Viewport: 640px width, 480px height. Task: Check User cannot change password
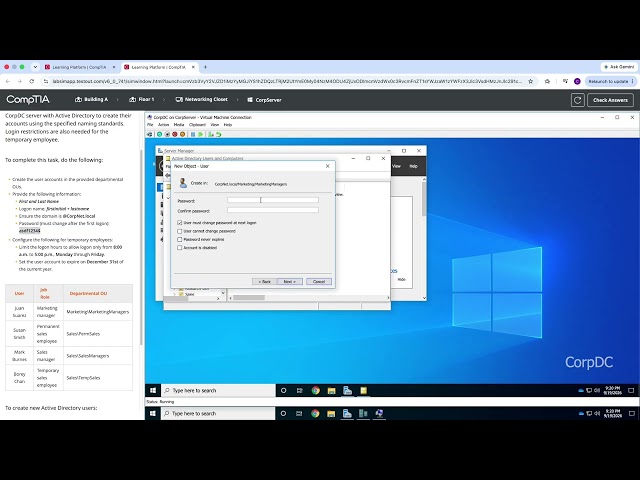(x=180, y=231)
